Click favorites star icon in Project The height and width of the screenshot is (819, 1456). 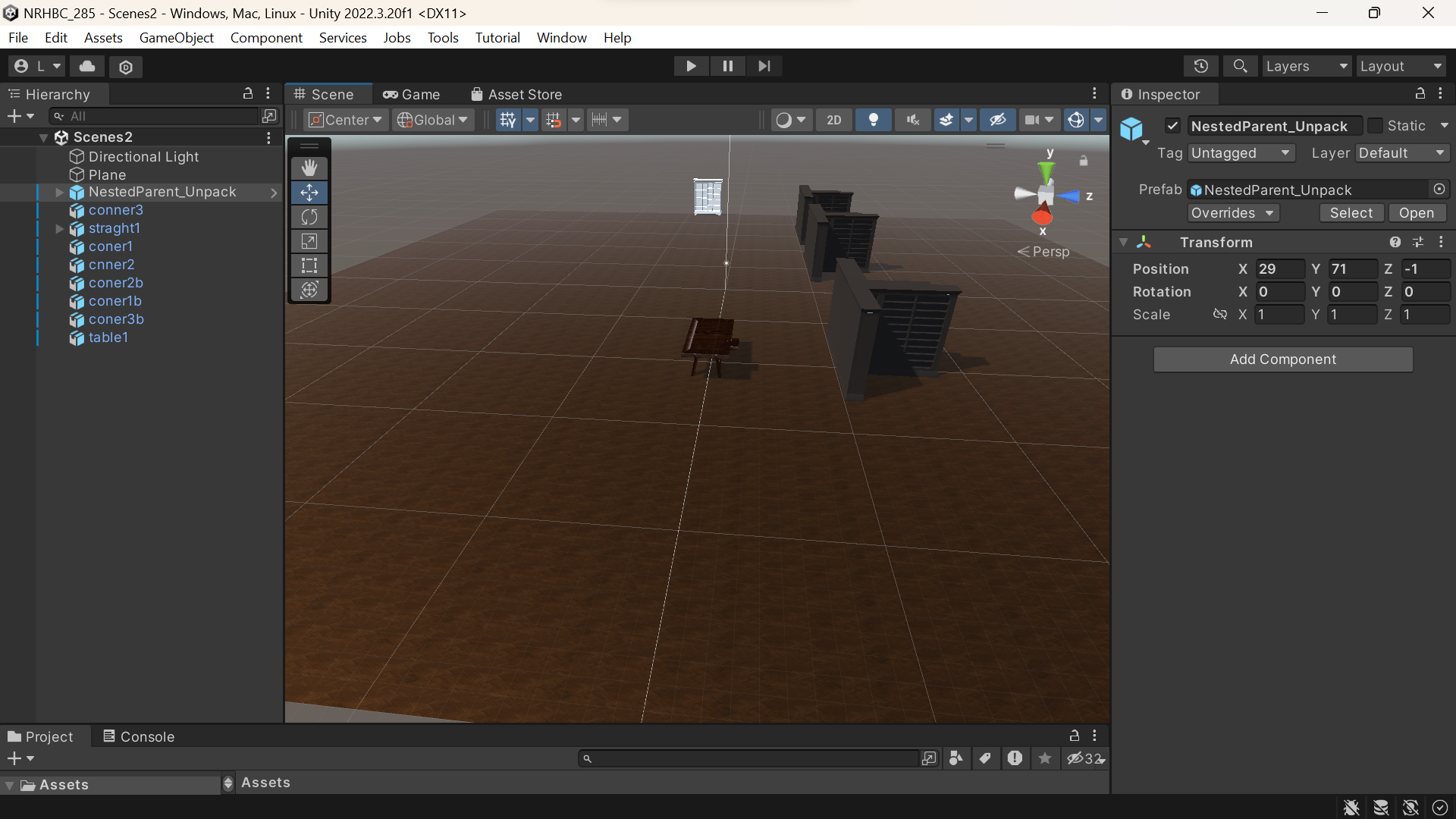point(1045,758)
